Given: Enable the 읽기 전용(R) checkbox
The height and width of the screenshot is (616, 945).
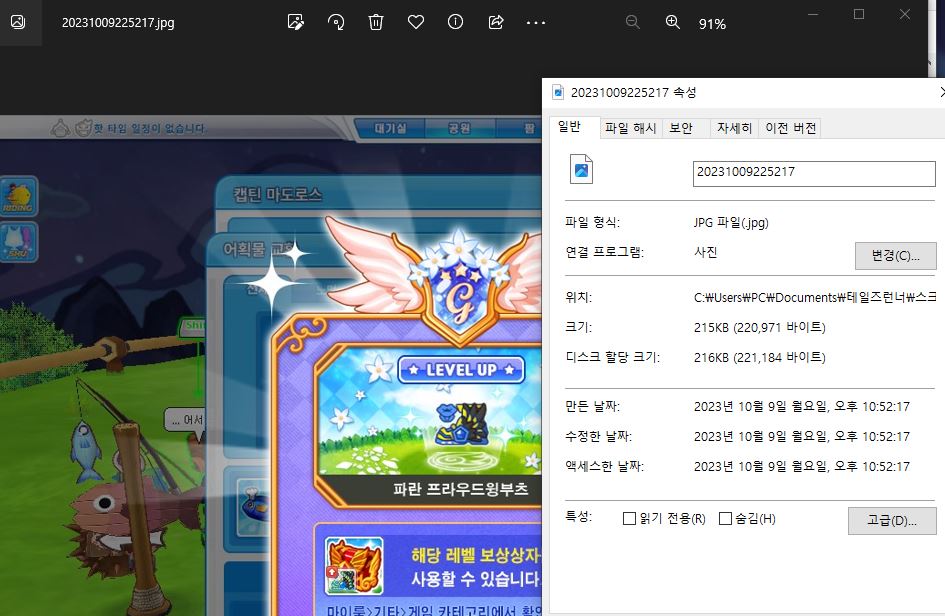Looking at the screenshot, I should click(x=629, y=518).
